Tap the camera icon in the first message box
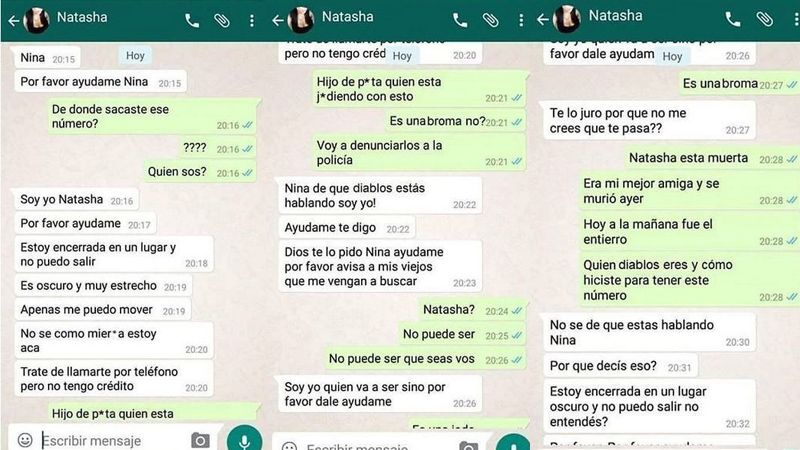 pyautogui.click(x=200, y=440)
